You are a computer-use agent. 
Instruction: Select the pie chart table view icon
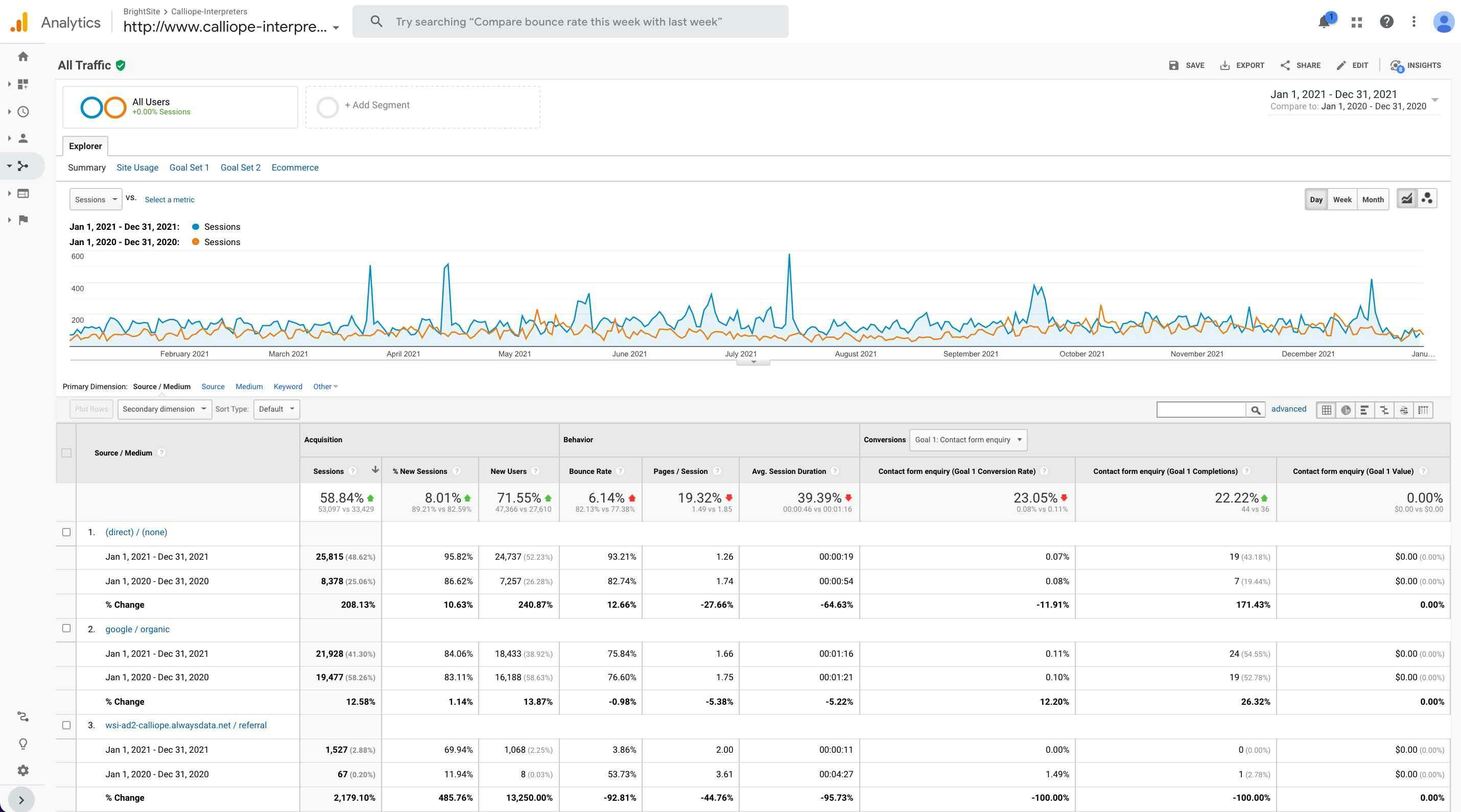click(1346, 410)
